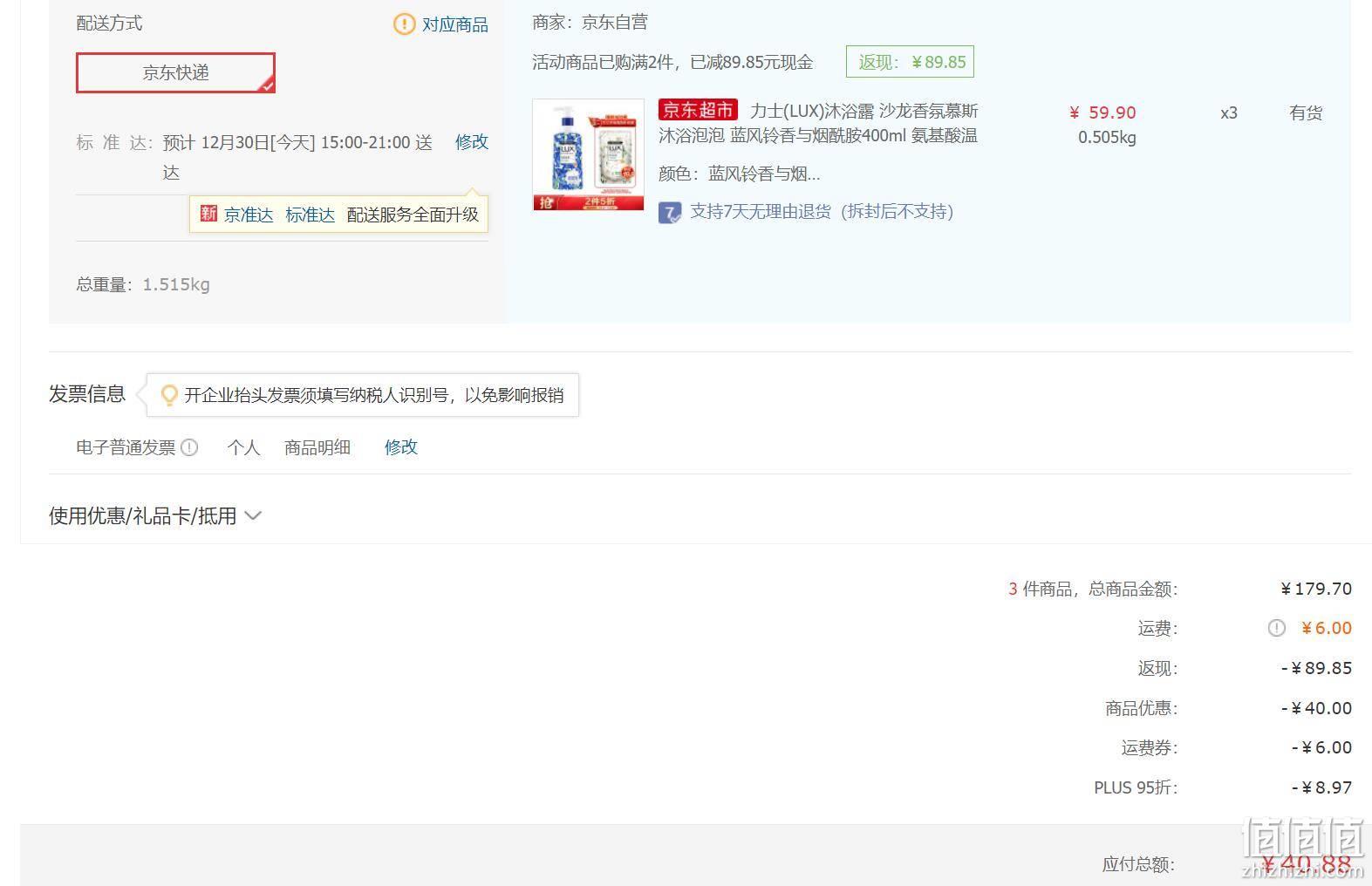Click the 有货 stock status text

(x=1306, y=112)
